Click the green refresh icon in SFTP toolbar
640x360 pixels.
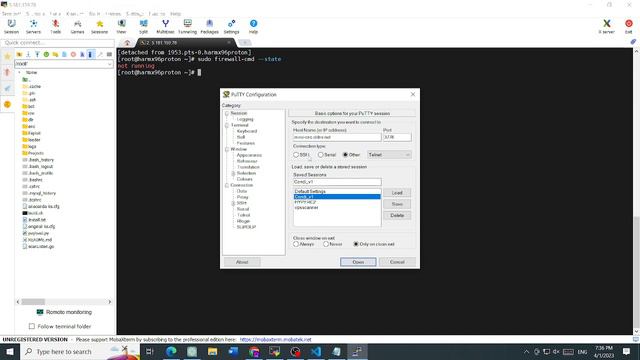(46, 54)
